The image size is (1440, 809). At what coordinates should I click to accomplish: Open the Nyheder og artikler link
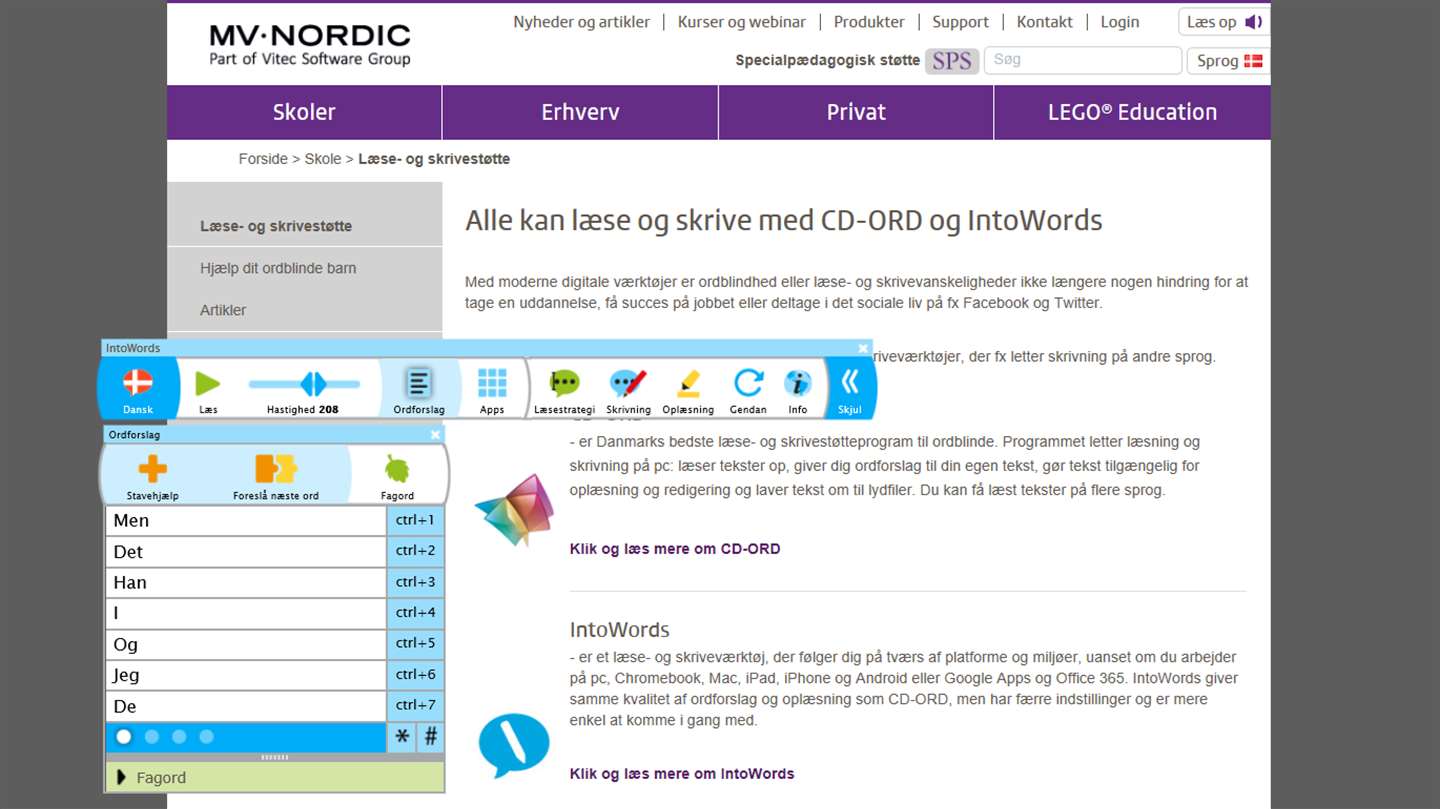point(582,22)
